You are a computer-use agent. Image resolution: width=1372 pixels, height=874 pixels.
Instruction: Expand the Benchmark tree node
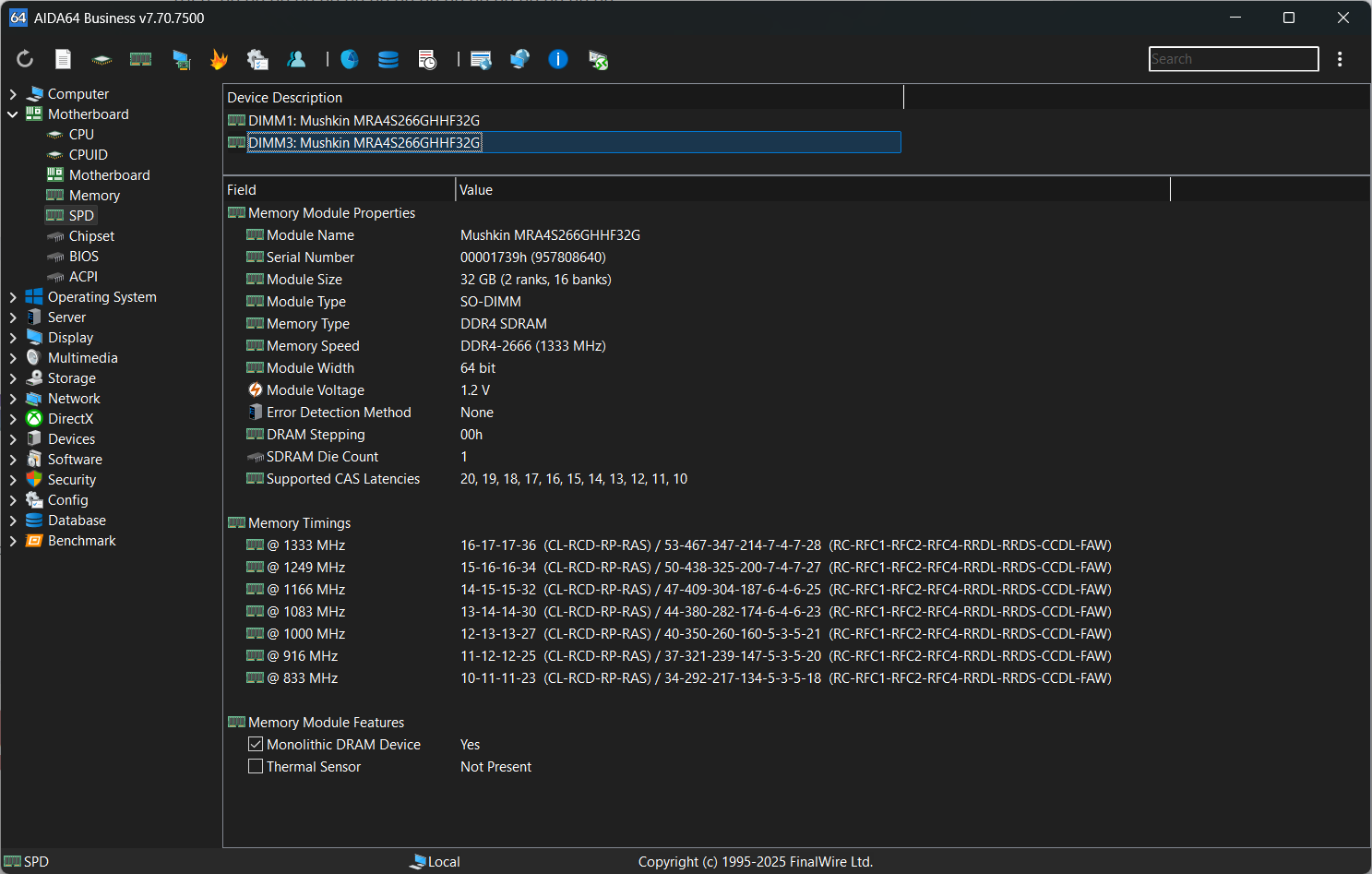pyautogui.click(x=13, y=541)
